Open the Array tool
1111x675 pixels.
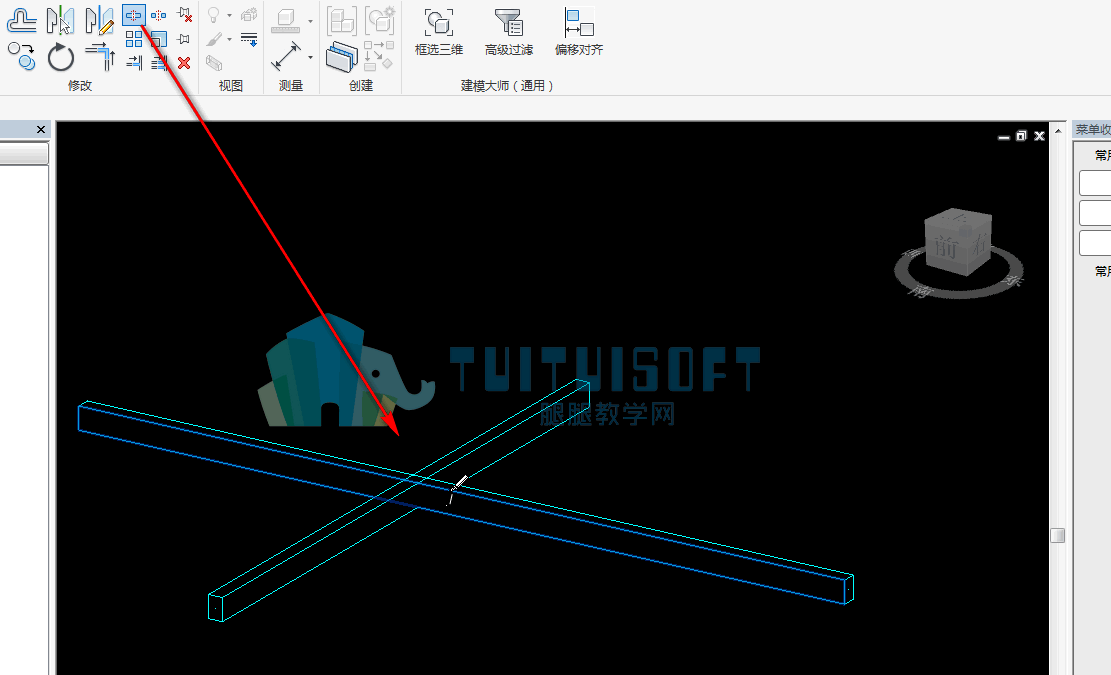coord(133,39)
